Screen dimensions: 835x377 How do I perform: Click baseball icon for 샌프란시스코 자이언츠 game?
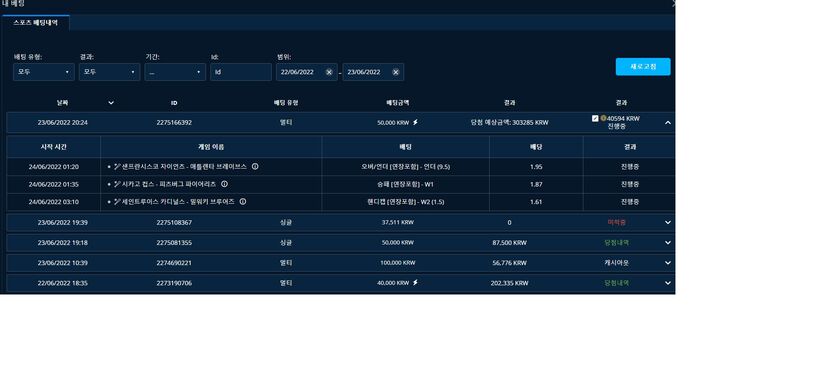coord(117,167)
